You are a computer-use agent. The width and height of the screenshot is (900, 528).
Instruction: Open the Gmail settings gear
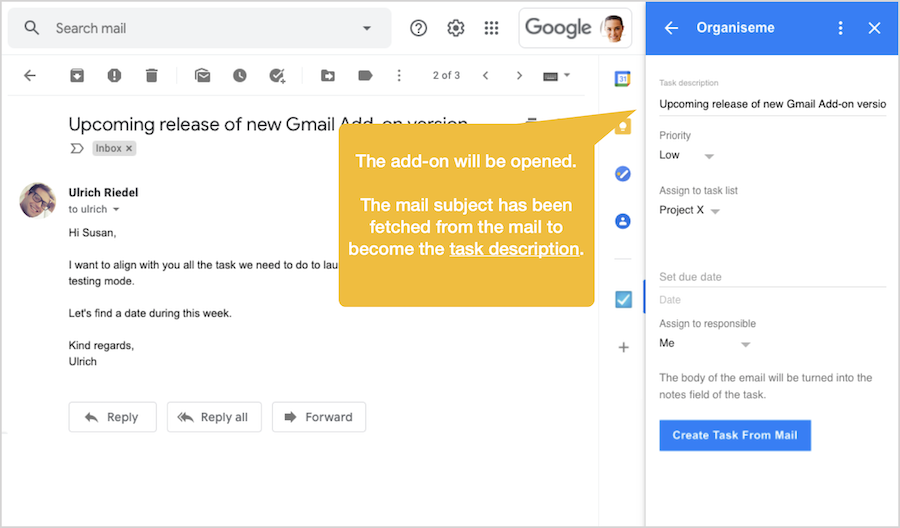pos(456,28)
